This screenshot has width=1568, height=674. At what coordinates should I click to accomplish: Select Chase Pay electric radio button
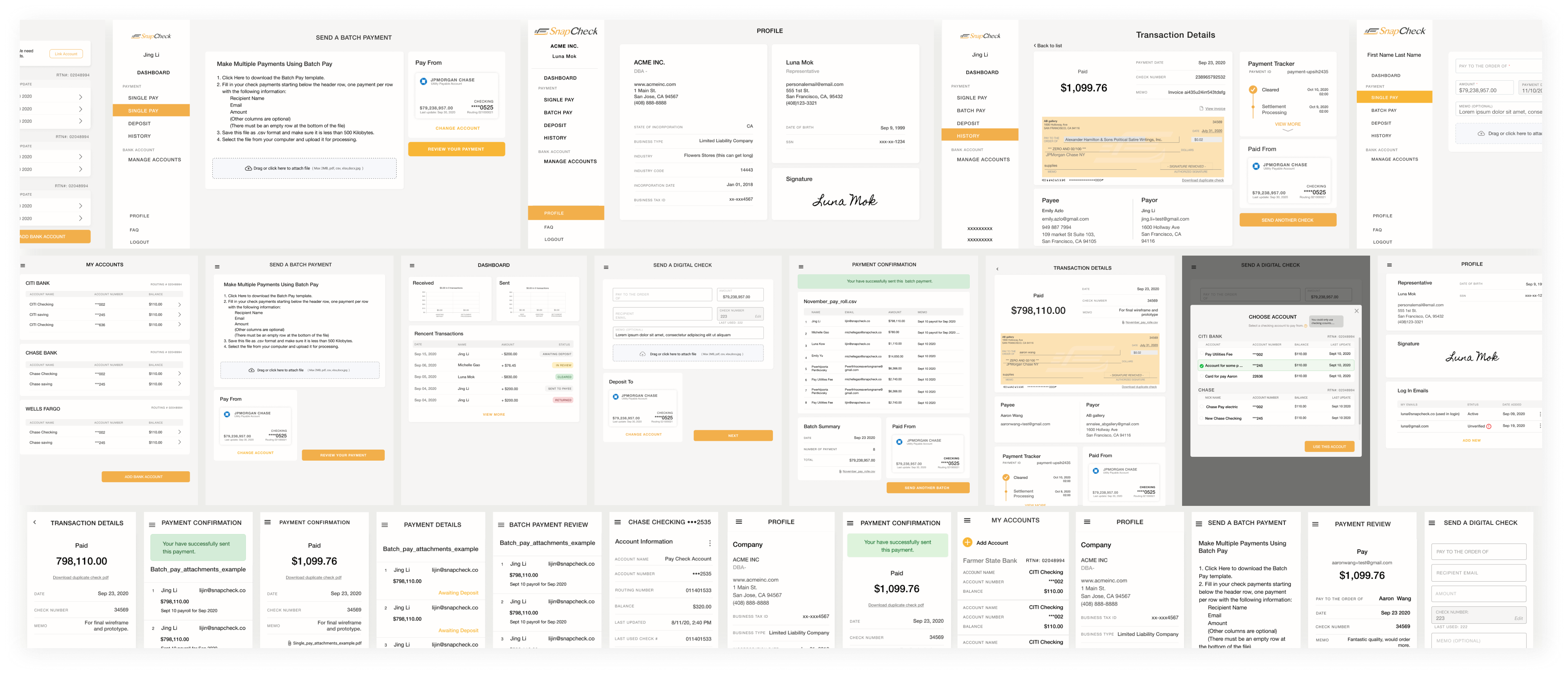1201,407
